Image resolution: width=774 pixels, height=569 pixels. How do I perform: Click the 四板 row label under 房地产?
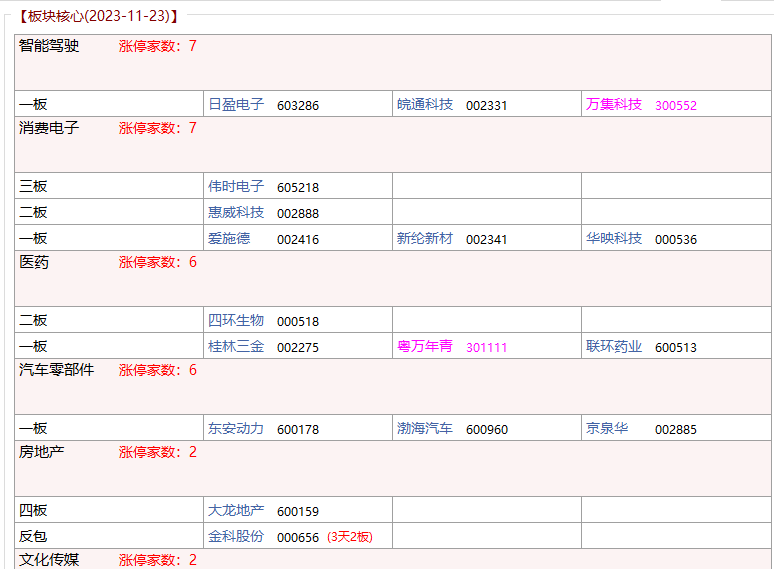pyautogui.click(x=33, y=511)
